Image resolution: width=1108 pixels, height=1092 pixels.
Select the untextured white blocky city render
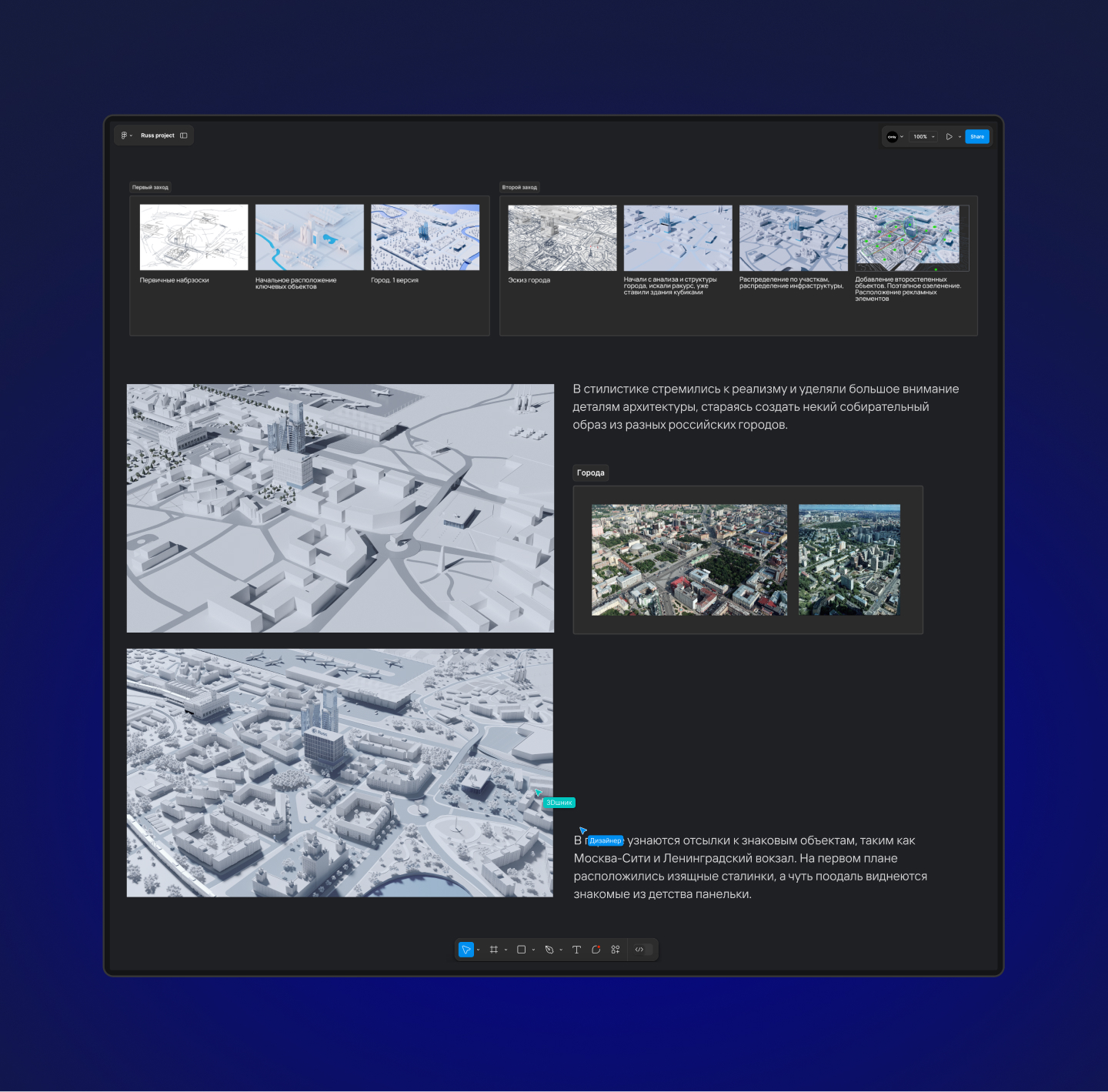click(340, 508)
